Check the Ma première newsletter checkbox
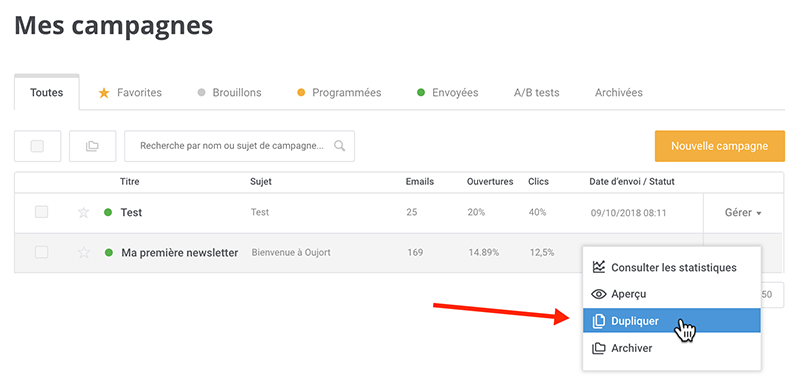 point(41,252)
